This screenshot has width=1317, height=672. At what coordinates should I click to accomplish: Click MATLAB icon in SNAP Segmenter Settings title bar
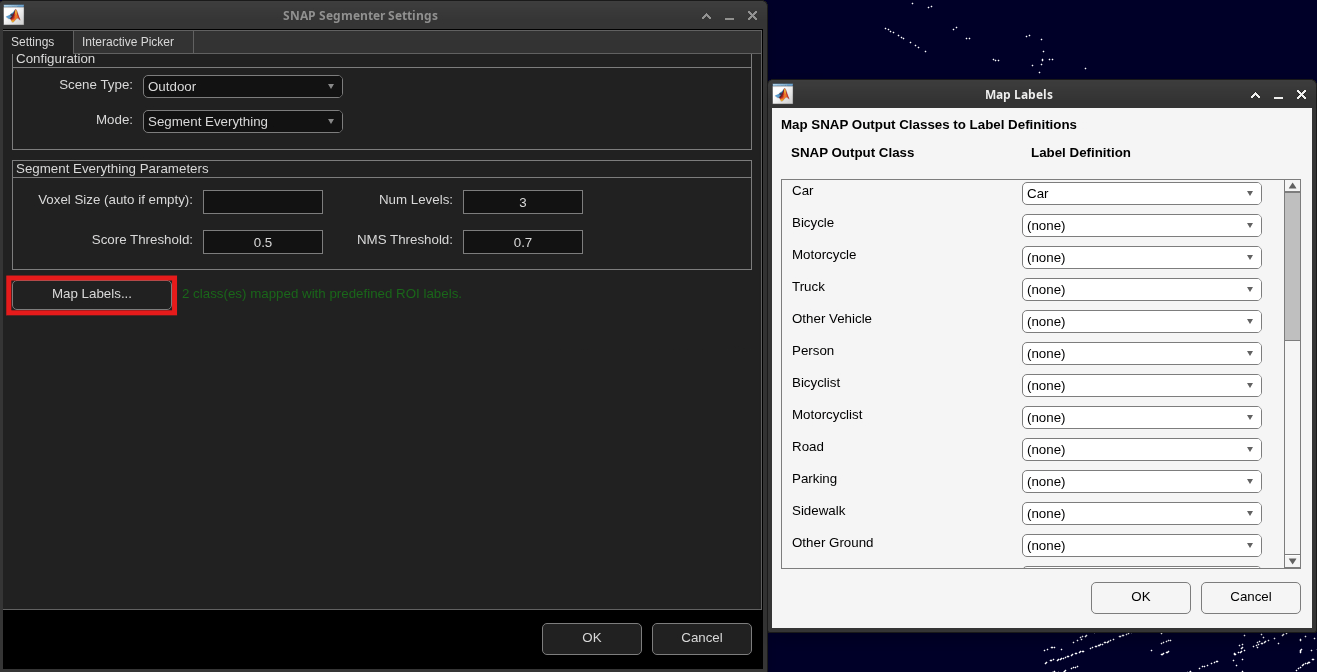(x=14, y=15)
